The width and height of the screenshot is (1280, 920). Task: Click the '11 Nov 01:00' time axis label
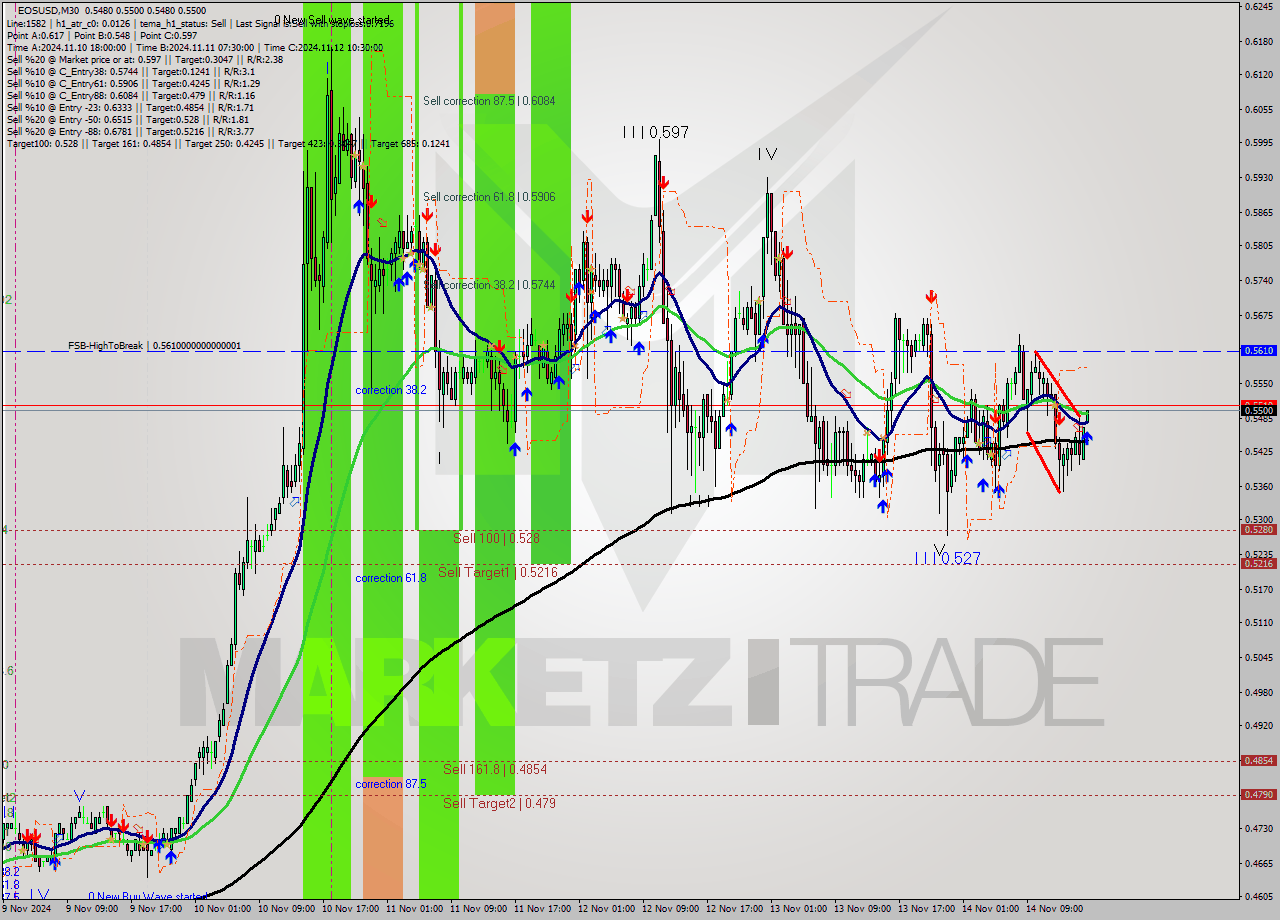click(414, 910)
